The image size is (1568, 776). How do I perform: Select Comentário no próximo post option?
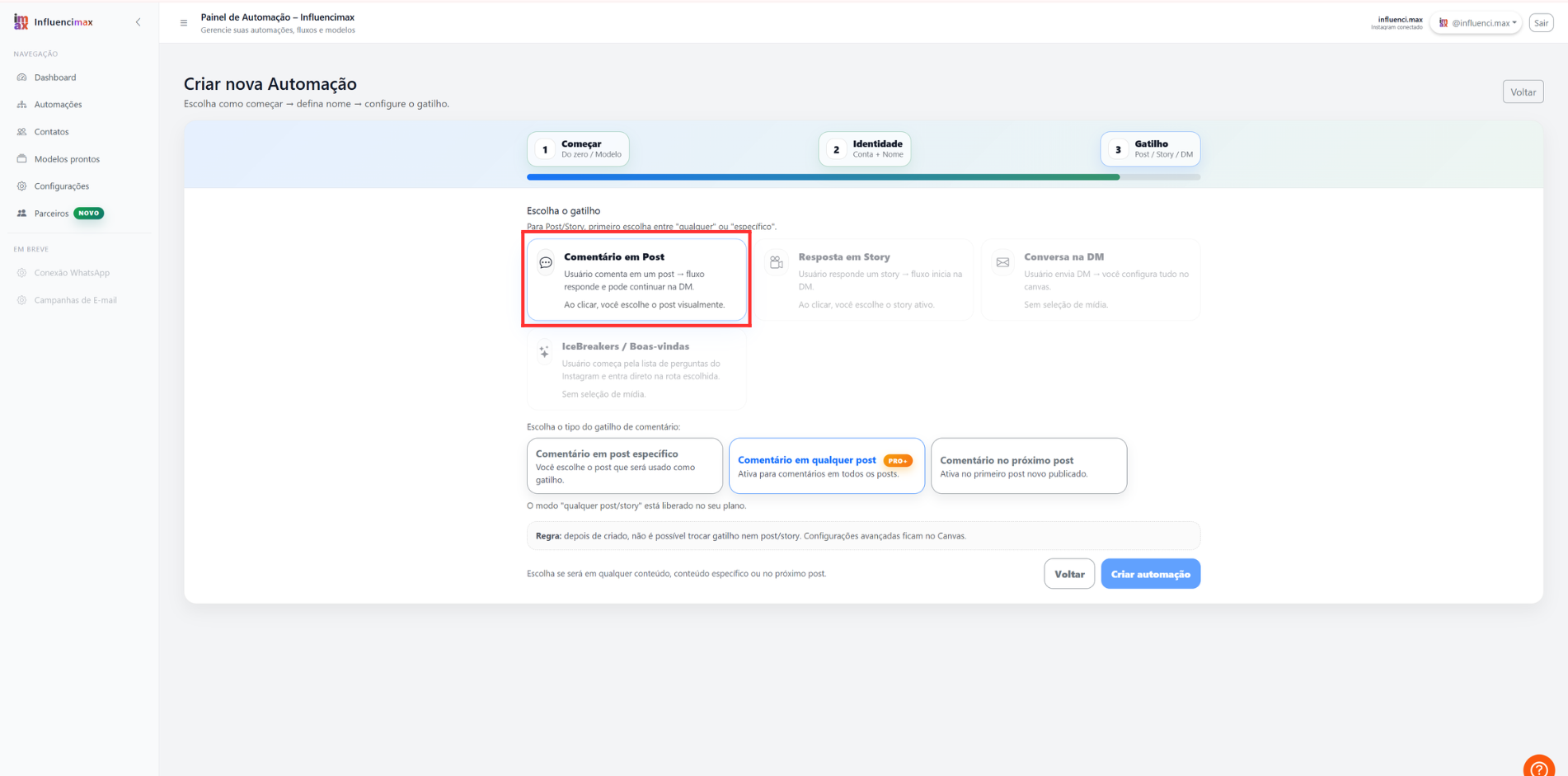click(1029, 466)
